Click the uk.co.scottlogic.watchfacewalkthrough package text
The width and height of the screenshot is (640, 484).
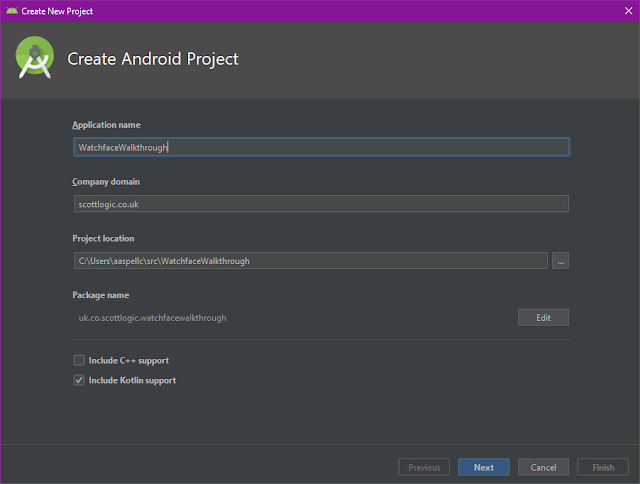152,318
